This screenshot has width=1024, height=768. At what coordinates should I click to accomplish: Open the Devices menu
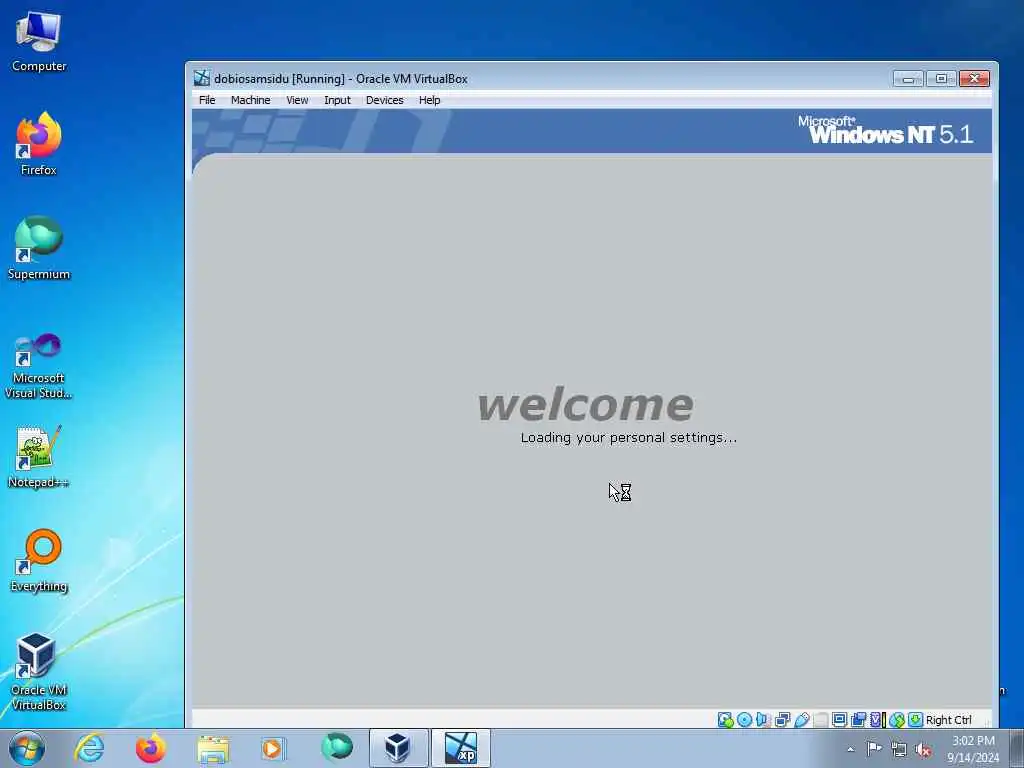click(x=385, y=100)
